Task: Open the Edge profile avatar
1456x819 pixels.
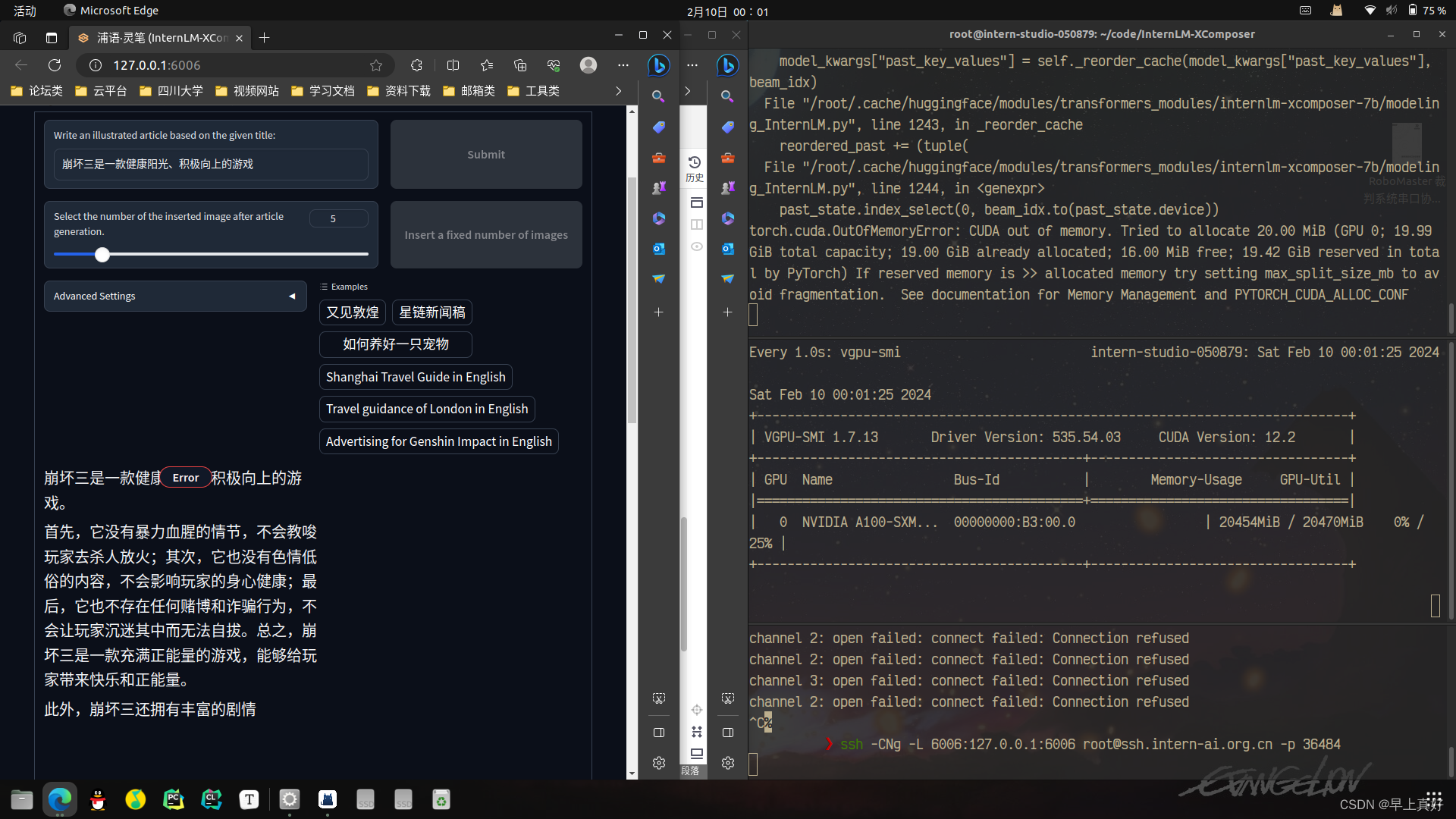Action: click(588, 65)
